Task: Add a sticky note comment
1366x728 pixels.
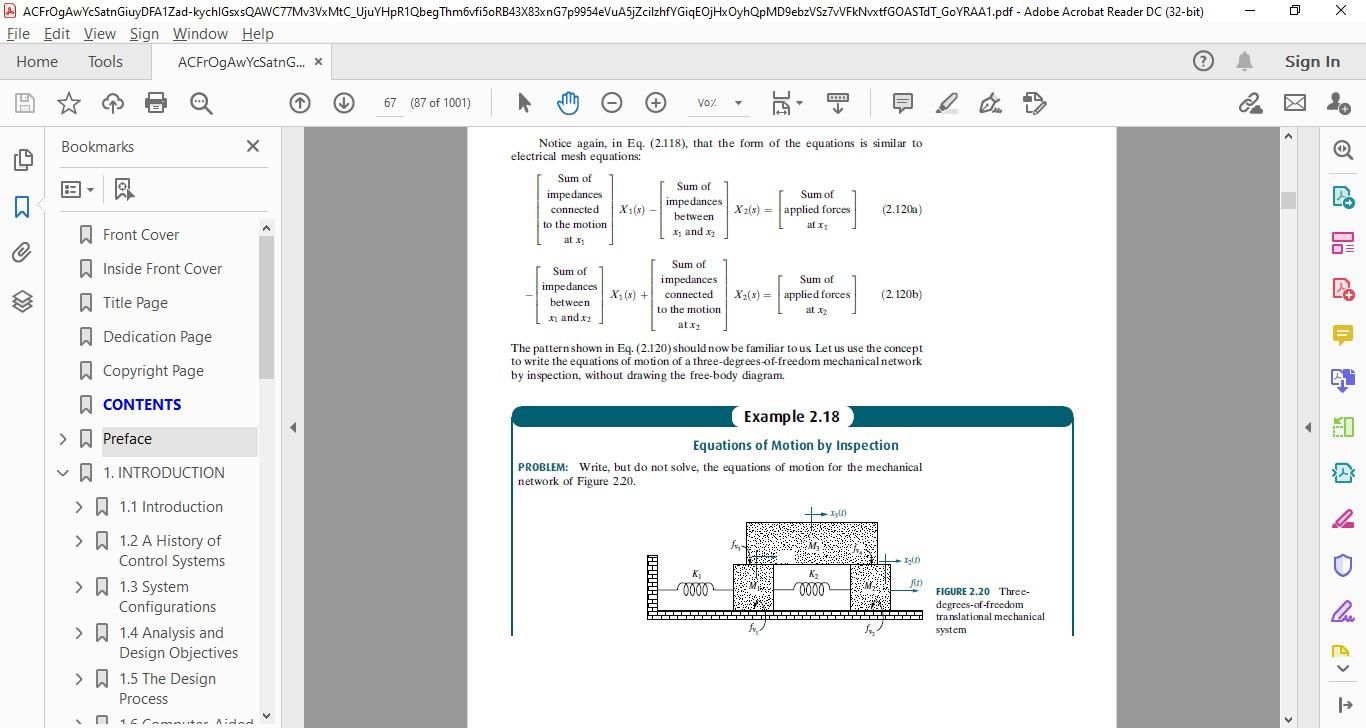Action: pos(902,103)
